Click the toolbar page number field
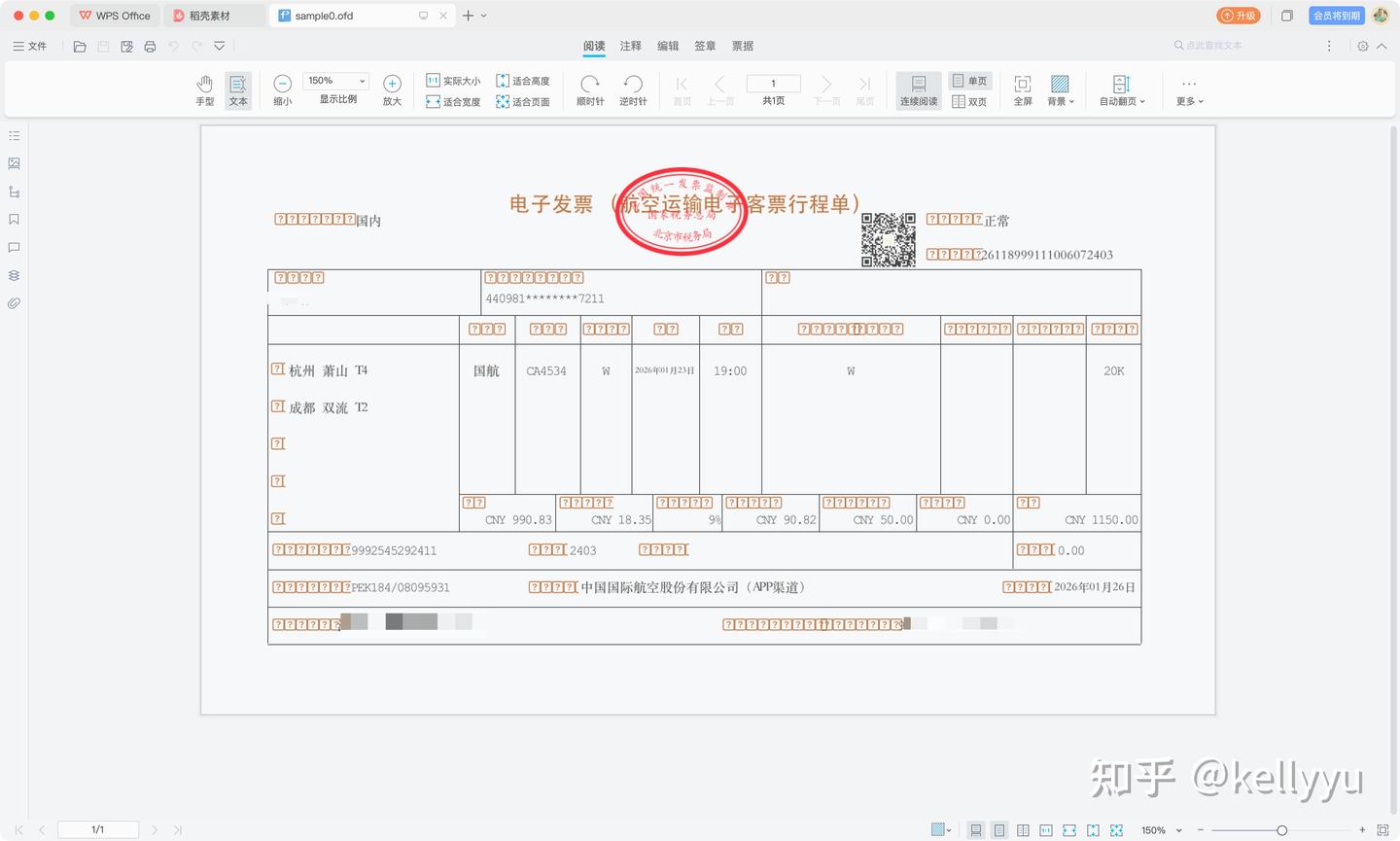 coord(773,84)
